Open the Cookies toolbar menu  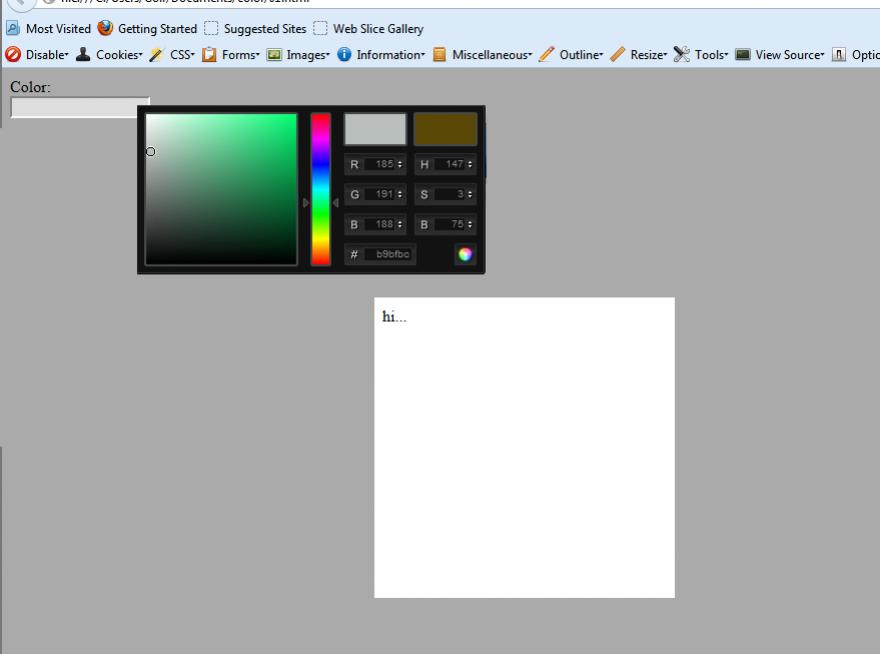[108, 55]
